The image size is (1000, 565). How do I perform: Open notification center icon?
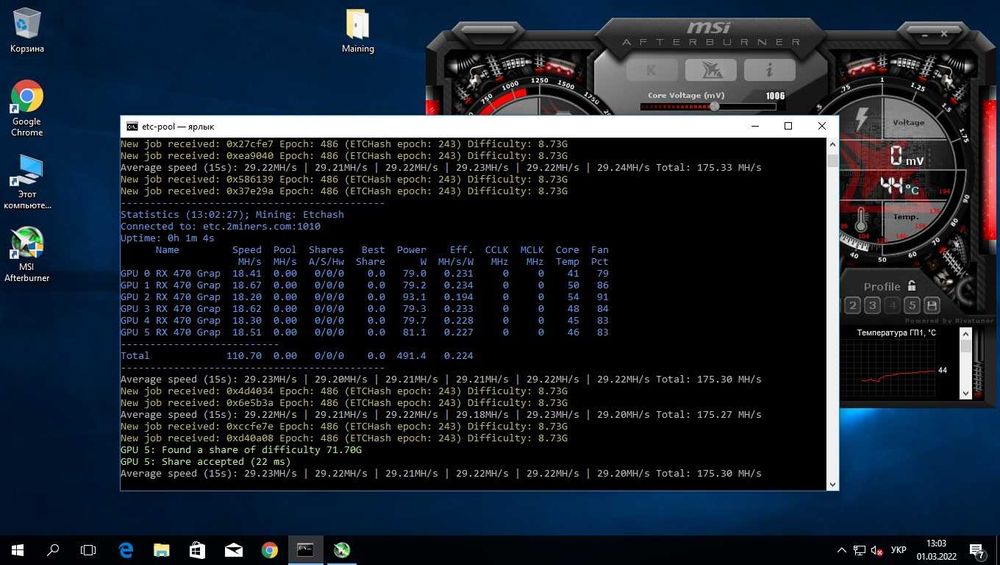point(977,550)
